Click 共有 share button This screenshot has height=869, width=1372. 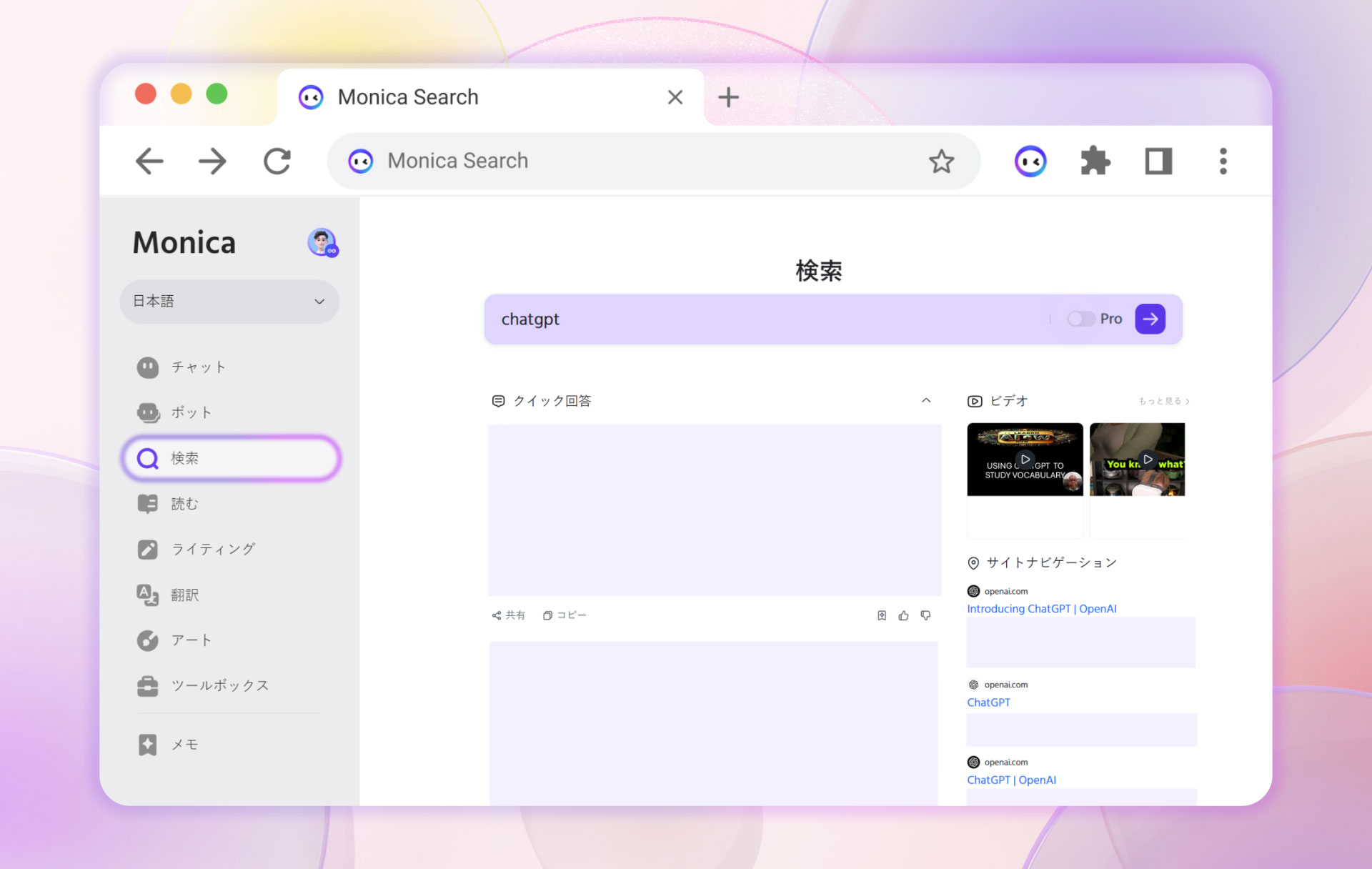[509, 615]
